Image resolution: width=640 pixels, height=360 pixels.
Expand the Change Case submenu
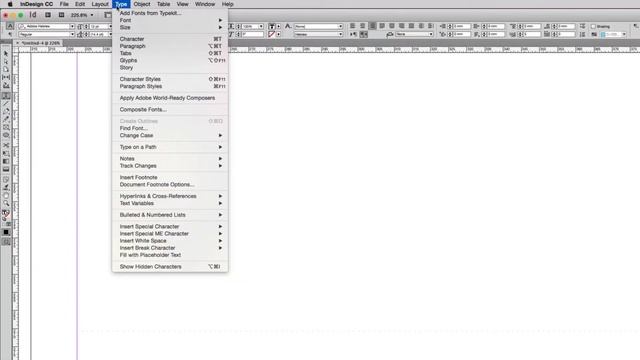(x=170, y=136)
